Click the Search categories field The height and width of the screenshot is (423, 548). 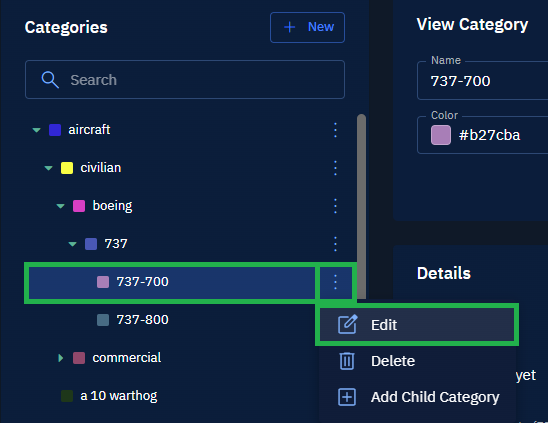point(185,80)
